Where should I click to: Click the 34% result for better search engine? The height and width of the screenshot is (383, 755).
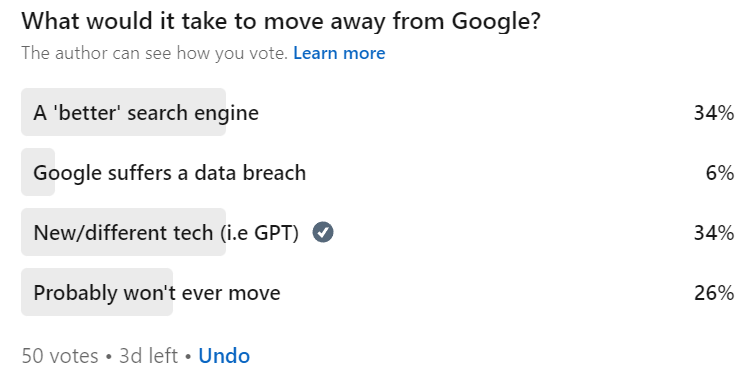714,113
